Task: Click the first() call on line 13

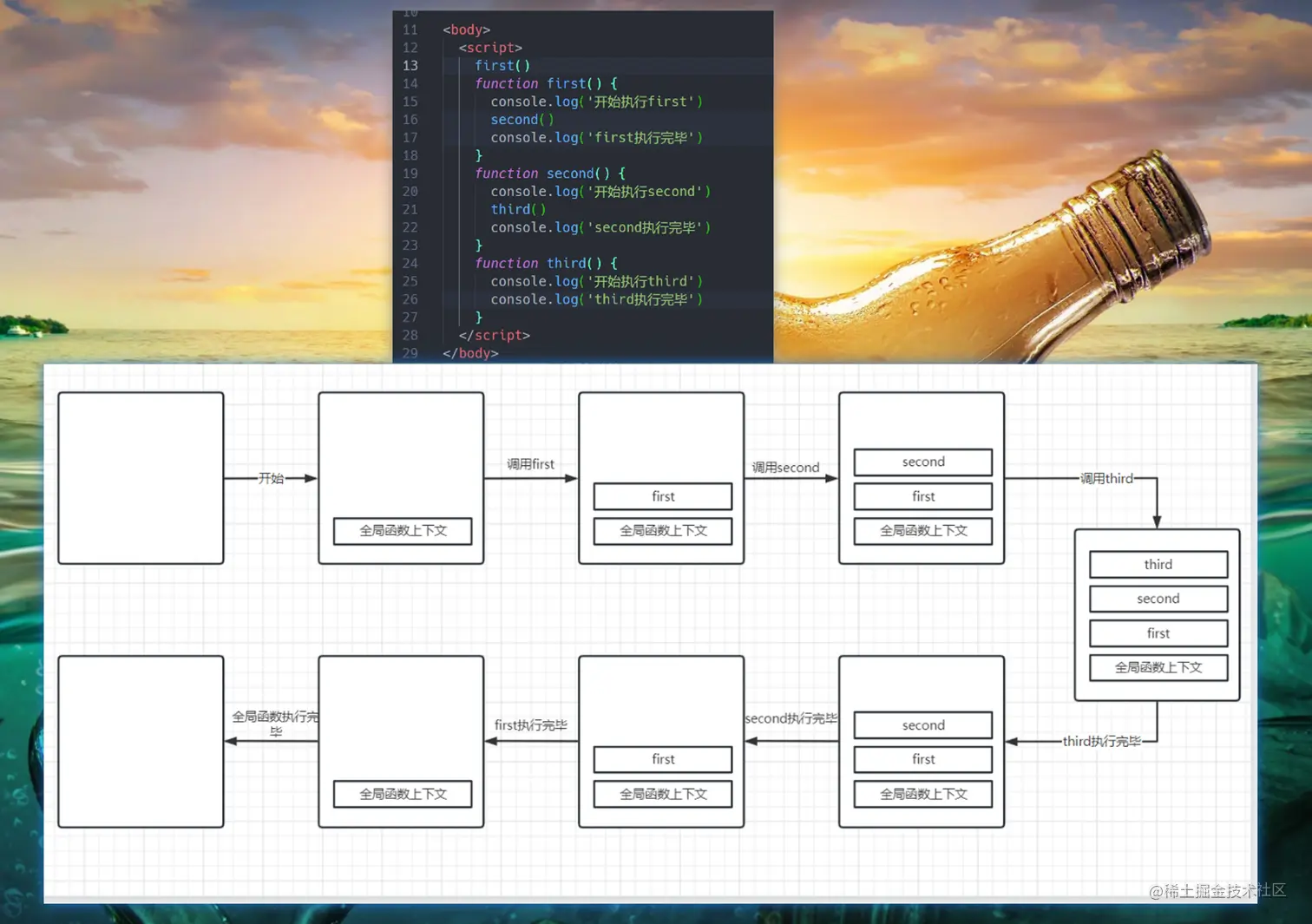Action: point(502,66)
